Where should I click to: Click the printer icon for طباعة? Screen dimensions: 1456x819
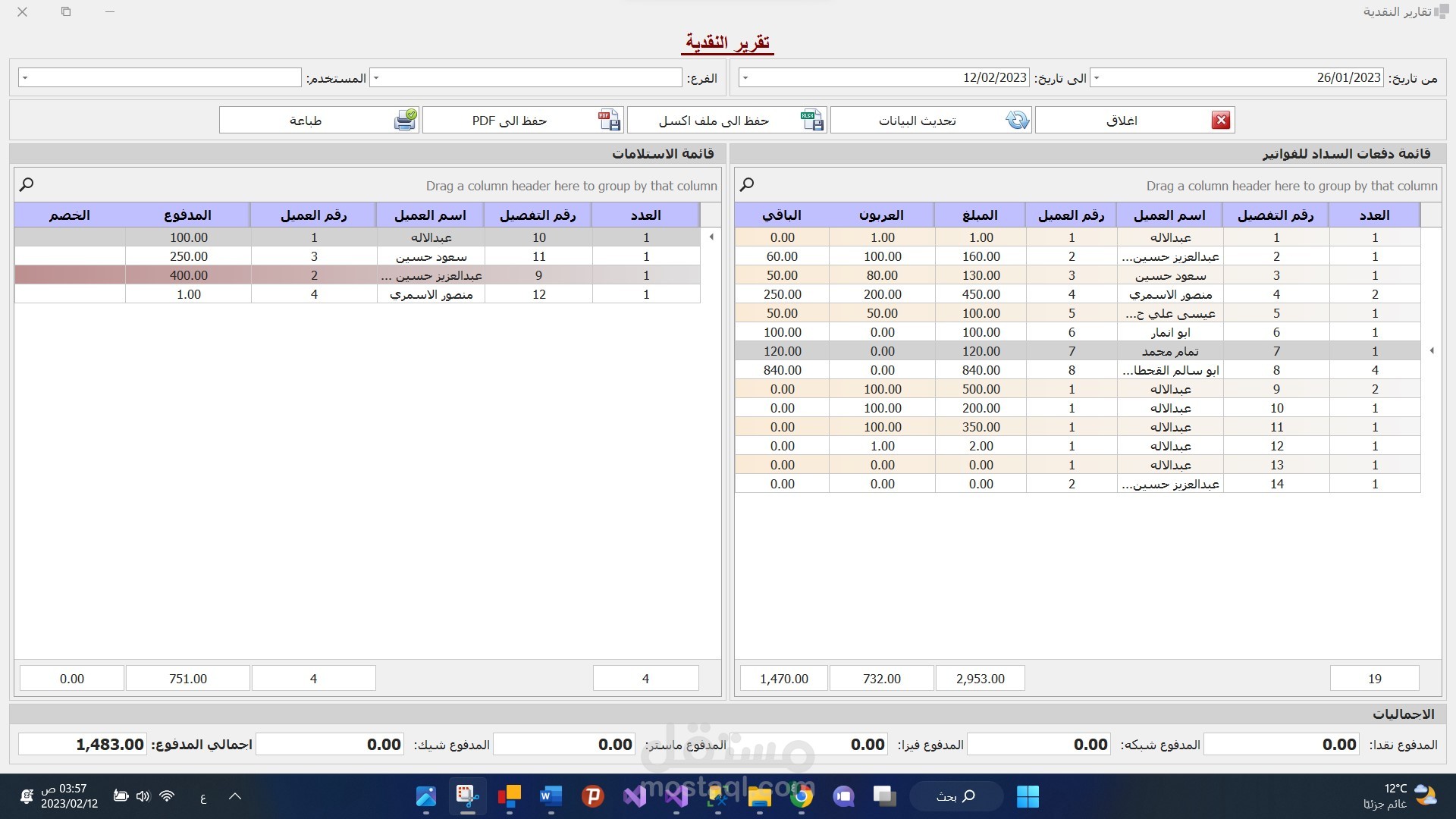point(406,120)
